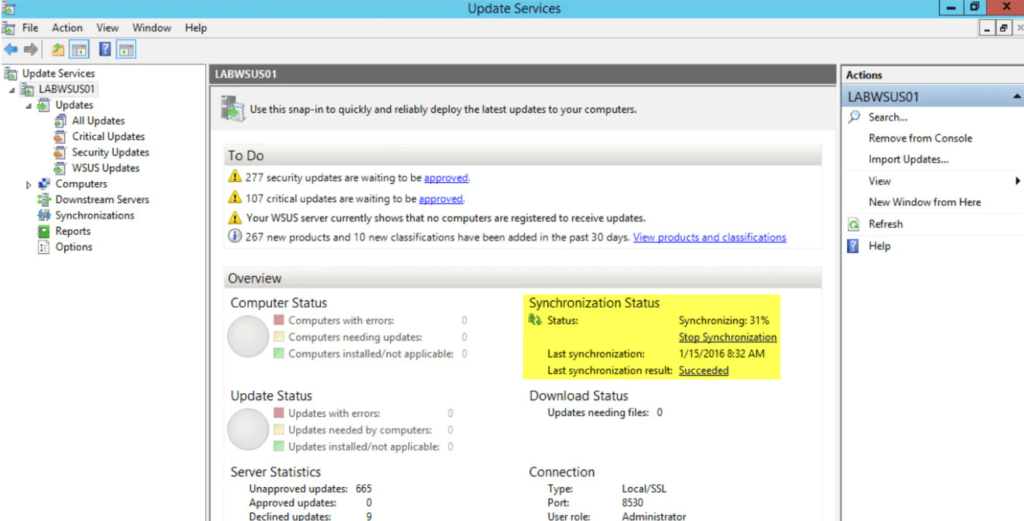
Task: Toggle Show/Hide Action Pane toolbar icon
Action: point(127,50)
